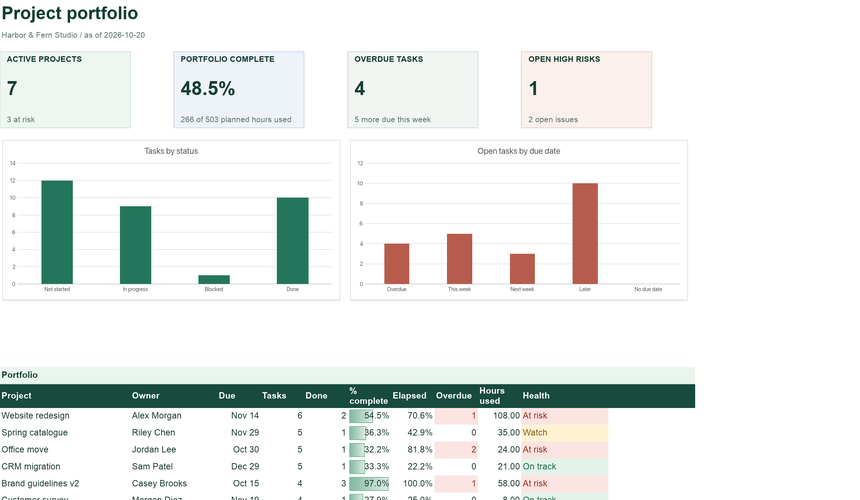Click At risk health for Website redesign
Viewport: 860px width, 500px height.
coord(564,416)
